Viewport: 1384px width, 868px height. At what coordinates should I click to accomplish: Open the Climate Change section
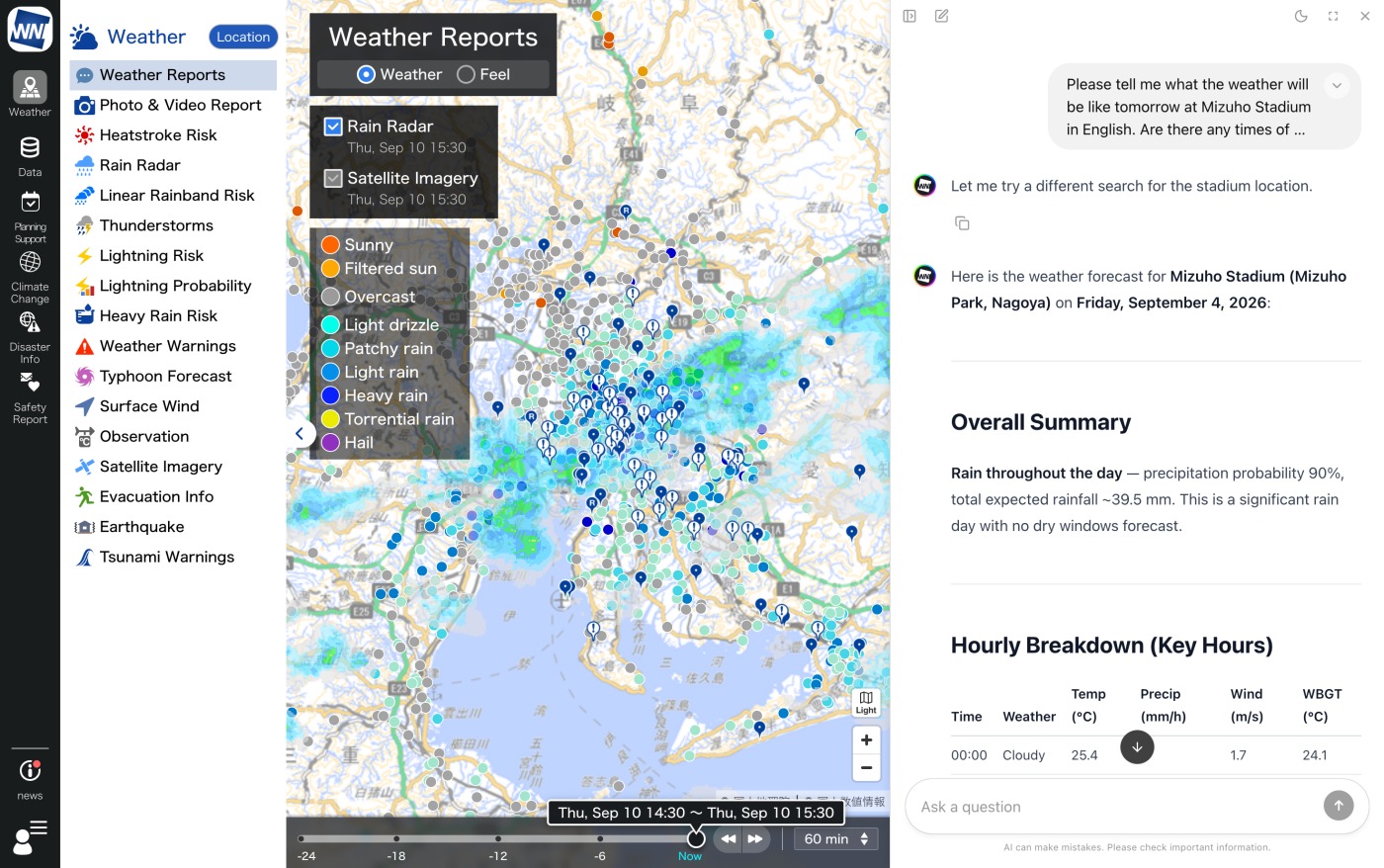coord(30,278)
